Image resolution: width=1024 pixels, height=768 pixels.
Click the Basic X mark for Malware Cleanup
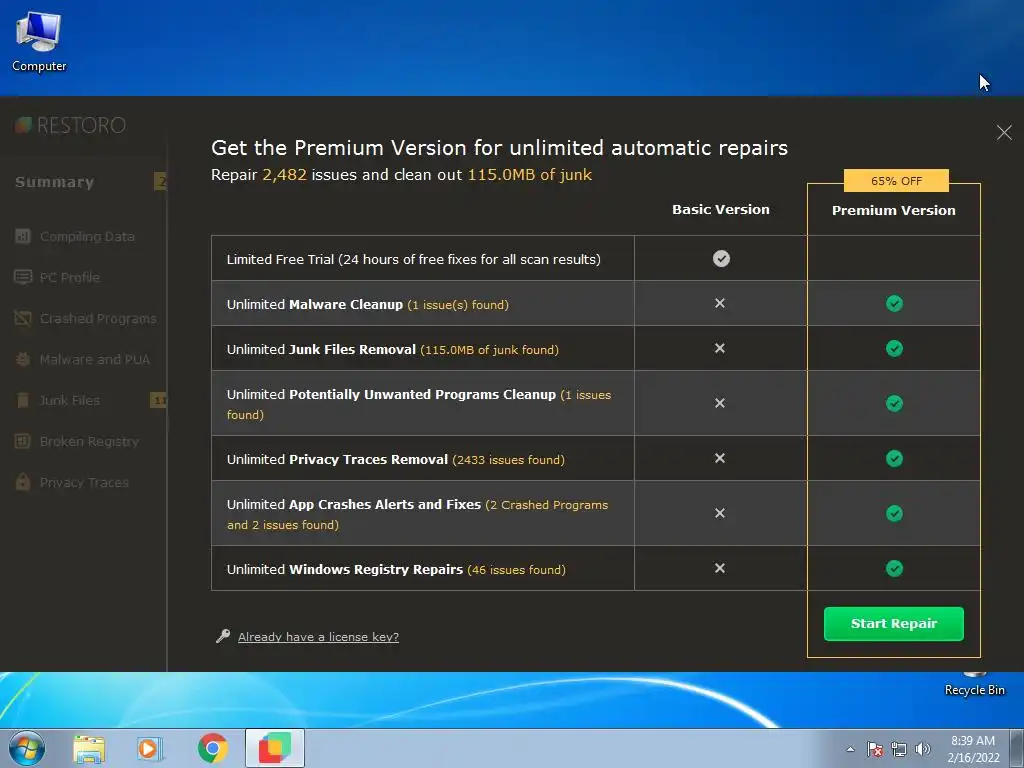(x=720, y=303)
